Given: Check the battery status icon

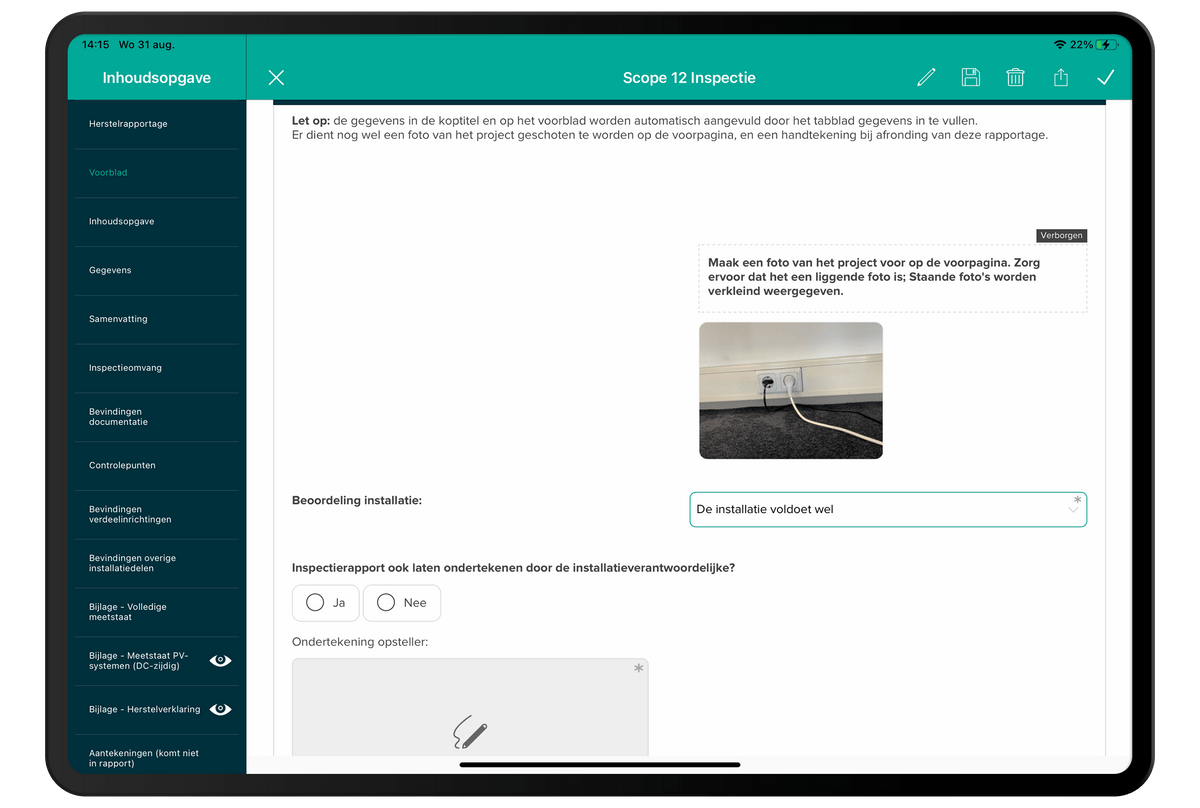Looking at the screenshot, I should [1107, 45].
